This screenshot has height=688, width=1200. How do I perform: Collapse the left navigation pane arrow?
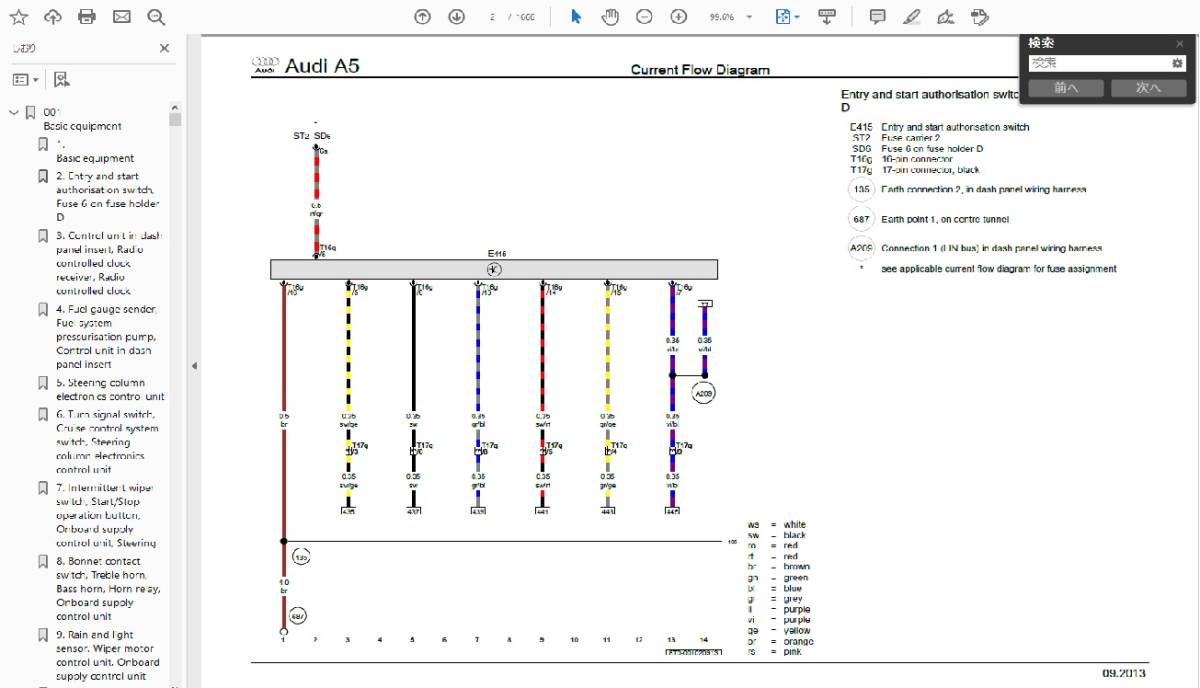(194, 366)
